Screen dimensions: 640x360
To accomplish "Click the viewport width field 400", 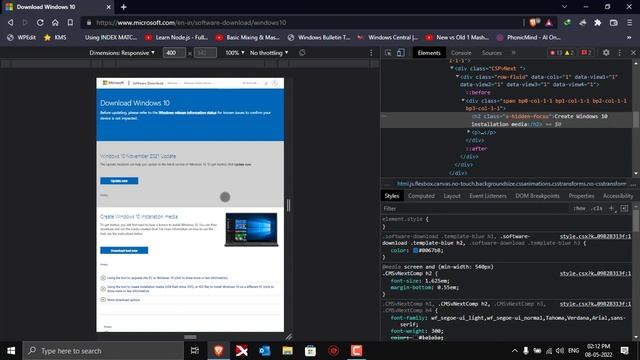I will [x=174, y=53].
